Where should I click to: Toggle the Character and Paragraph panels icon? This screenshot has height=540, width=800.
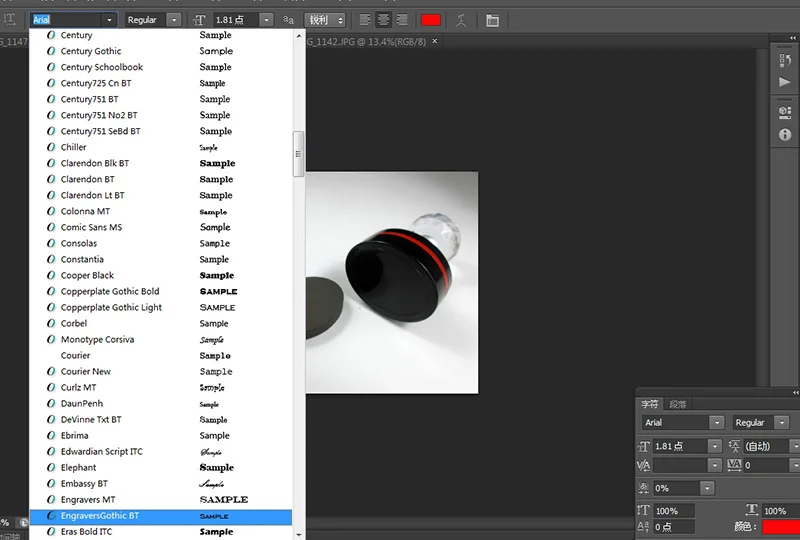click(x=493, y=20)
